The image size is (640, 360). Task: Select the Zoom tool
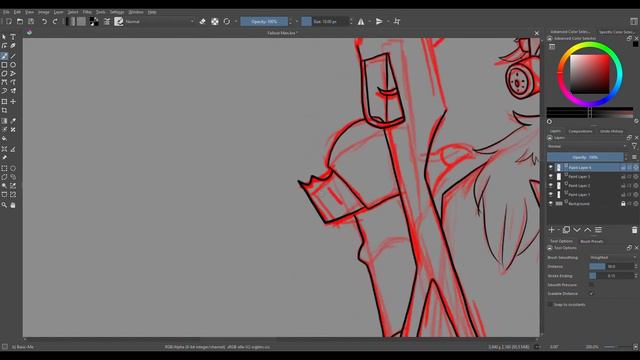click(x=4, y=205)
